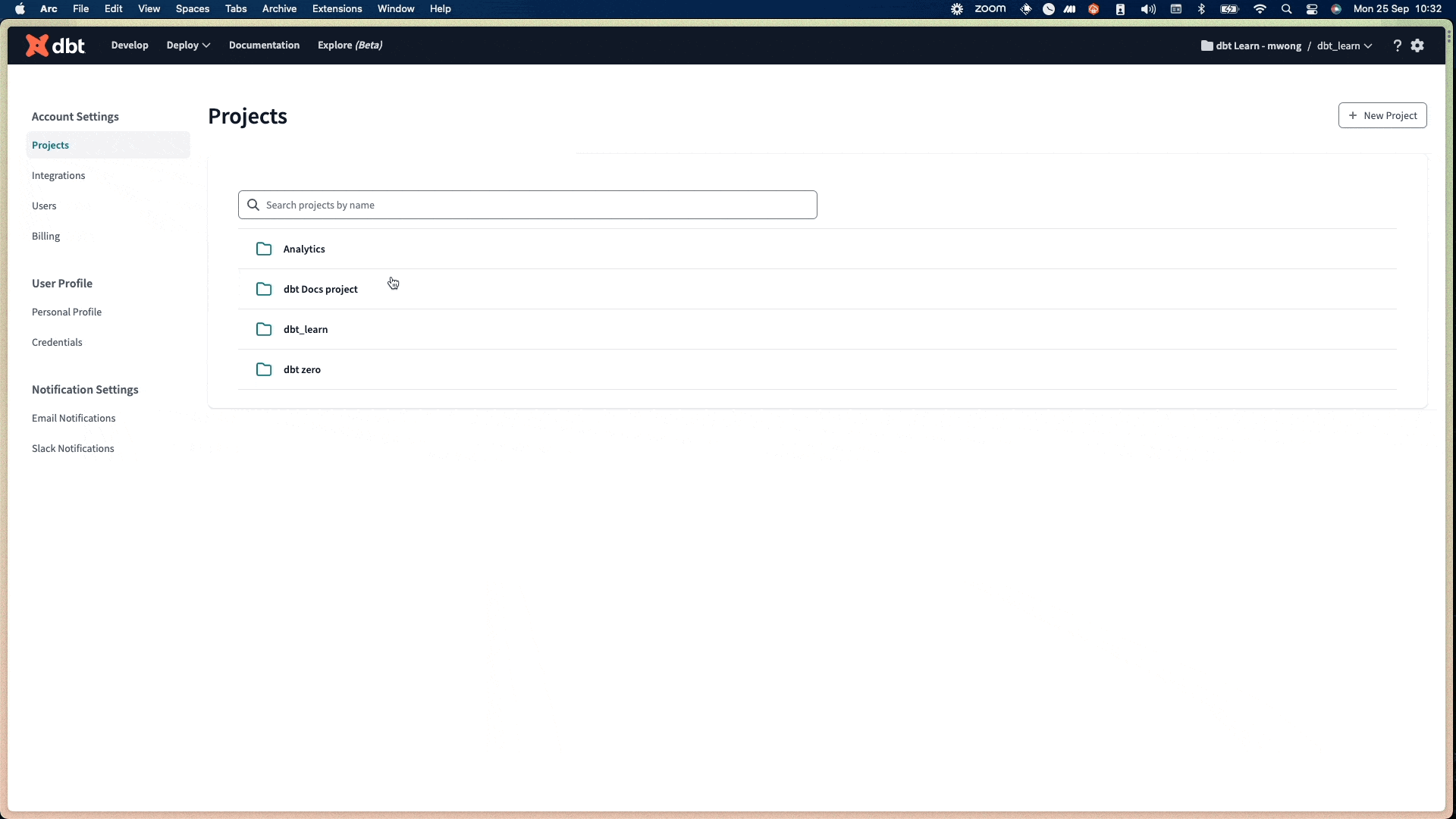Click the Slack Notifications settings link
This screenshot has width=1456, height=819.
coord(73,448)
